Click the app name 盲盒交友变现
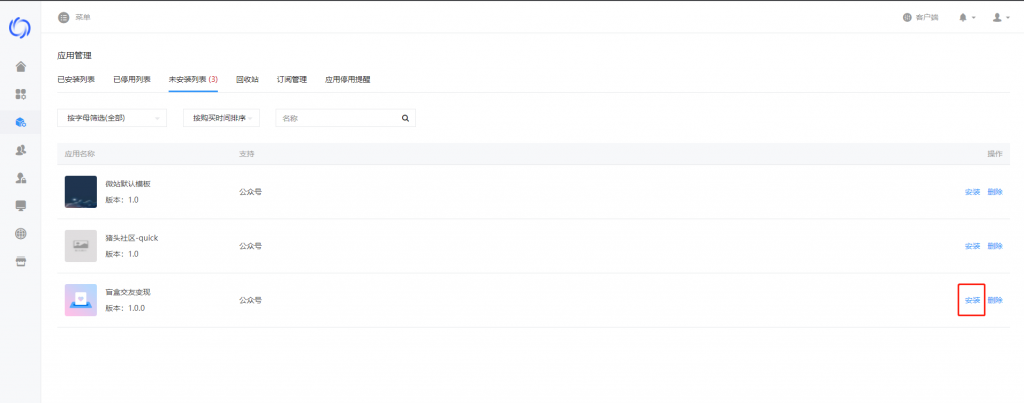 pos(128,293)
